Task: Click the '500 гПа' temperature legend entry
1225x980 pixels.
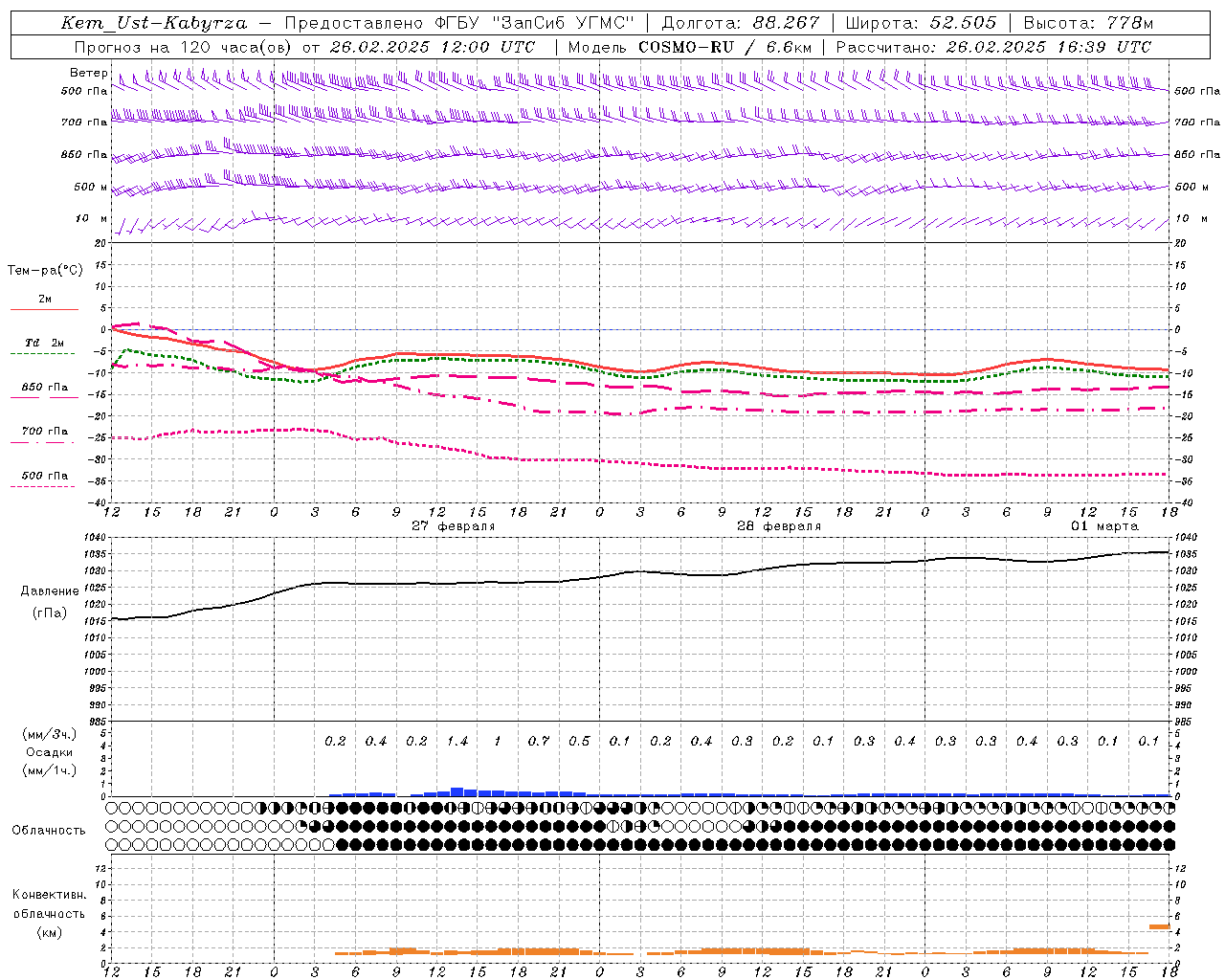Action: pyautogui.click(x=45, y=476)
